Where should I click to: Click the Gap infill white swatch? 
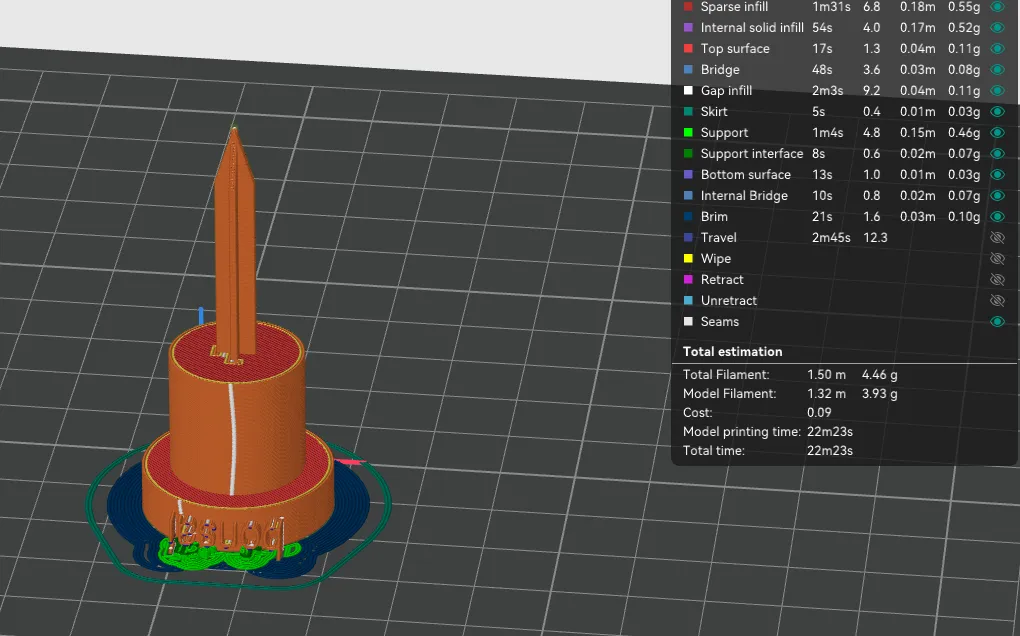(x=688, y=90)
